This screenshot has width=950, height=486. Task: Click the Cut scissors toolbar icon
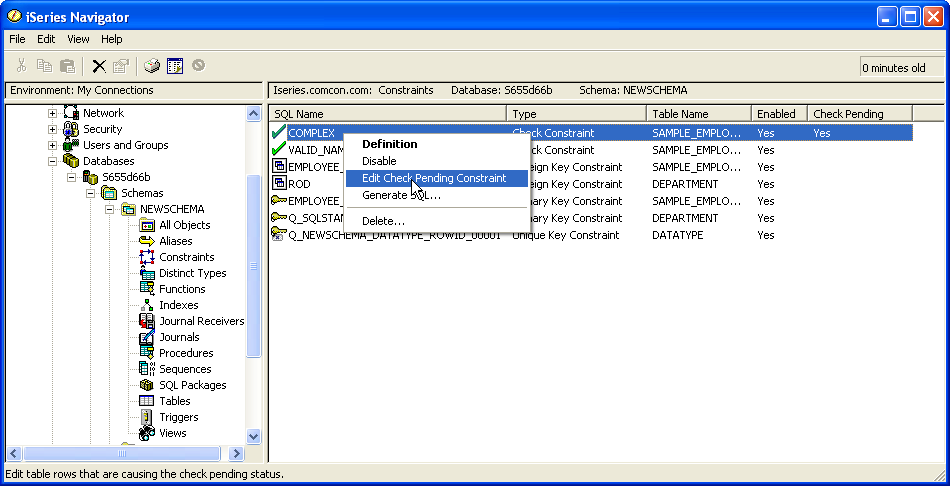coord(21,65)
